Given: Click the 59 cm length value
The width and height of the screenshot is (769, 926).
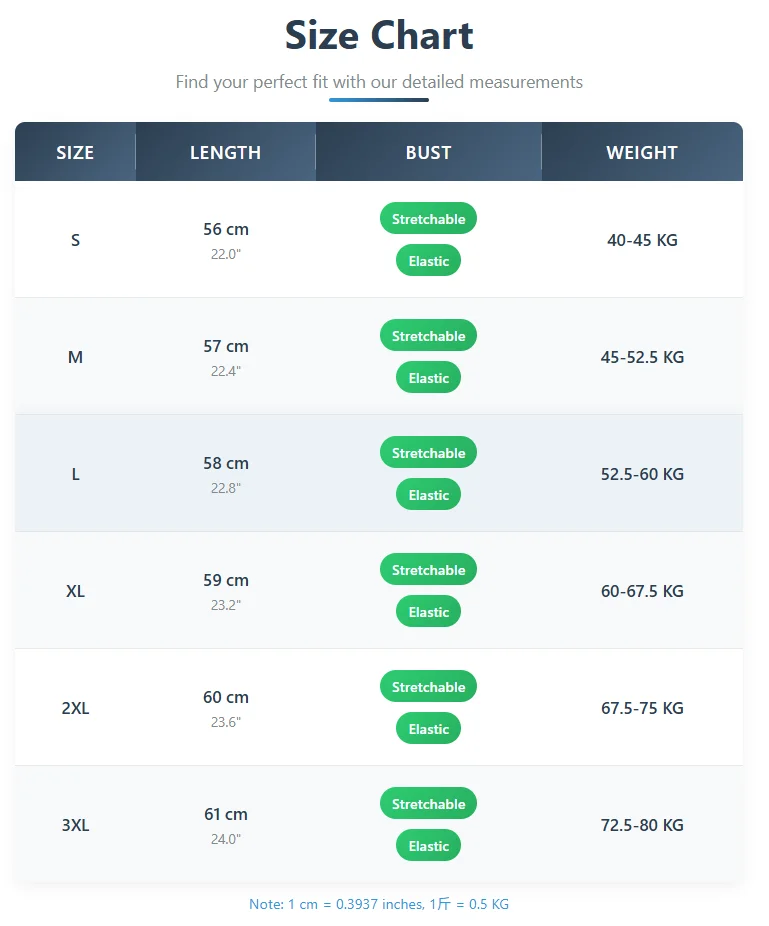Looking at the screenshot, I should click(x=226, y=580).
